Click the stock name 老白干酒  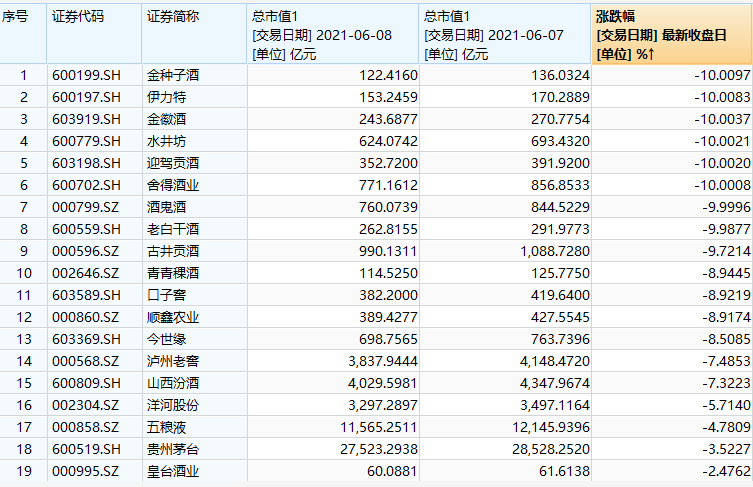(x=173, y=229)
